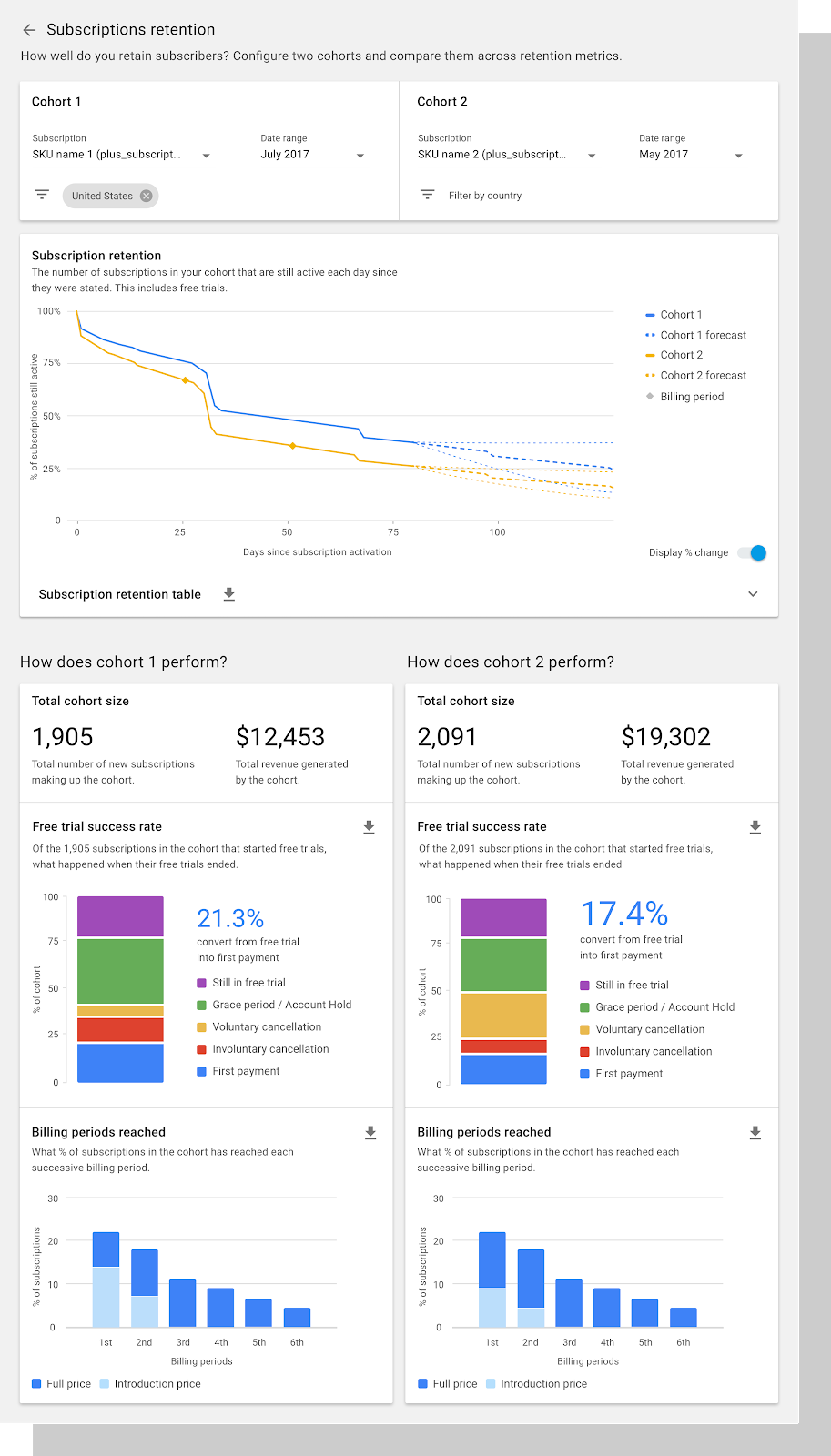Expand the Subscription retention table section
This screenshot has height=1456, width=831.
pyautogui.click(x=753, y=594)
